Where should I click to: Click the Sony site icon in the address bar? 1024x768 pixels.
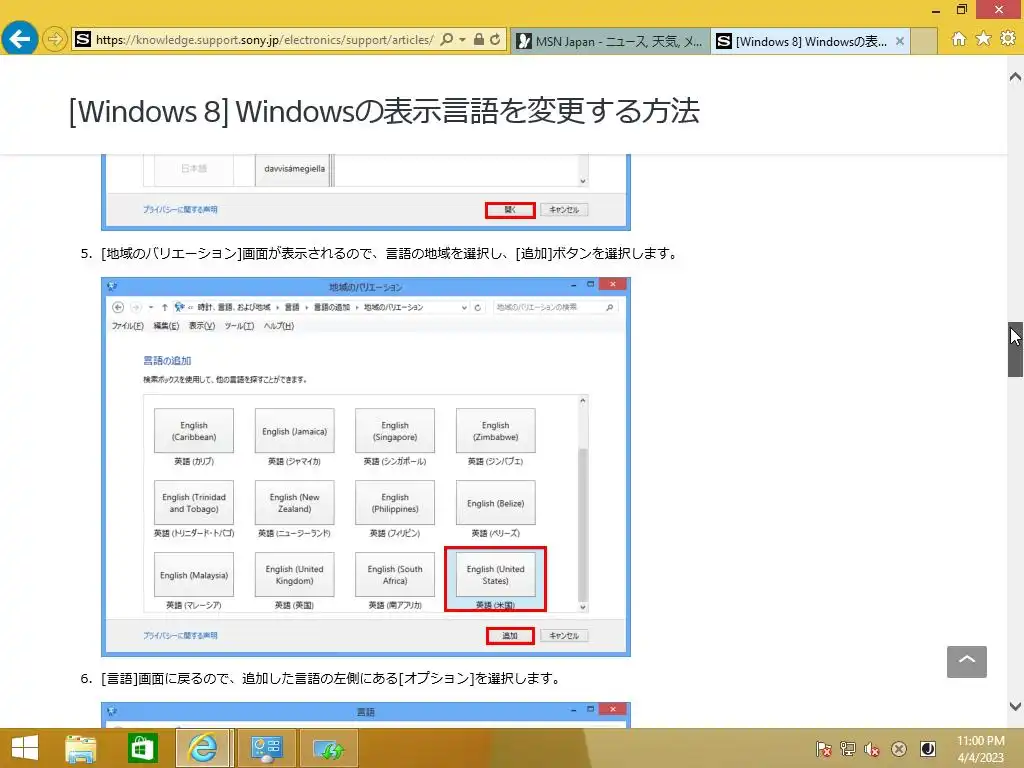tap(83, 40)
